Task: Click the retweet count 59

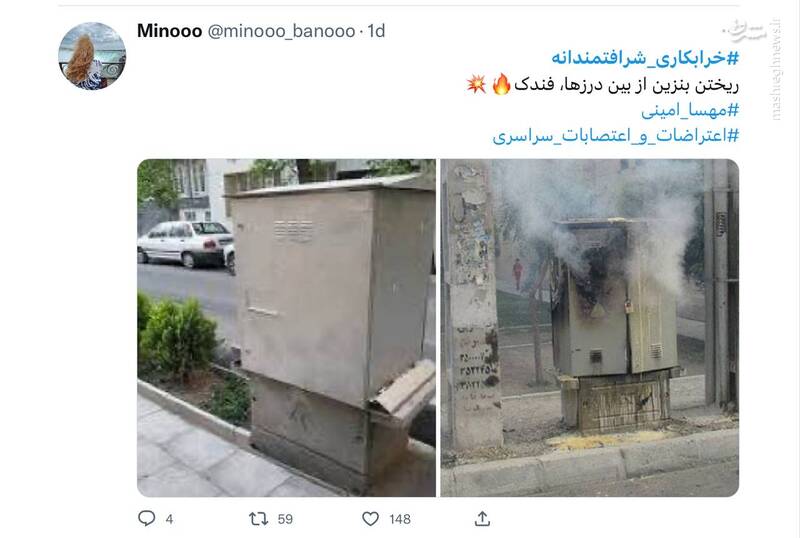Action: 285,519
